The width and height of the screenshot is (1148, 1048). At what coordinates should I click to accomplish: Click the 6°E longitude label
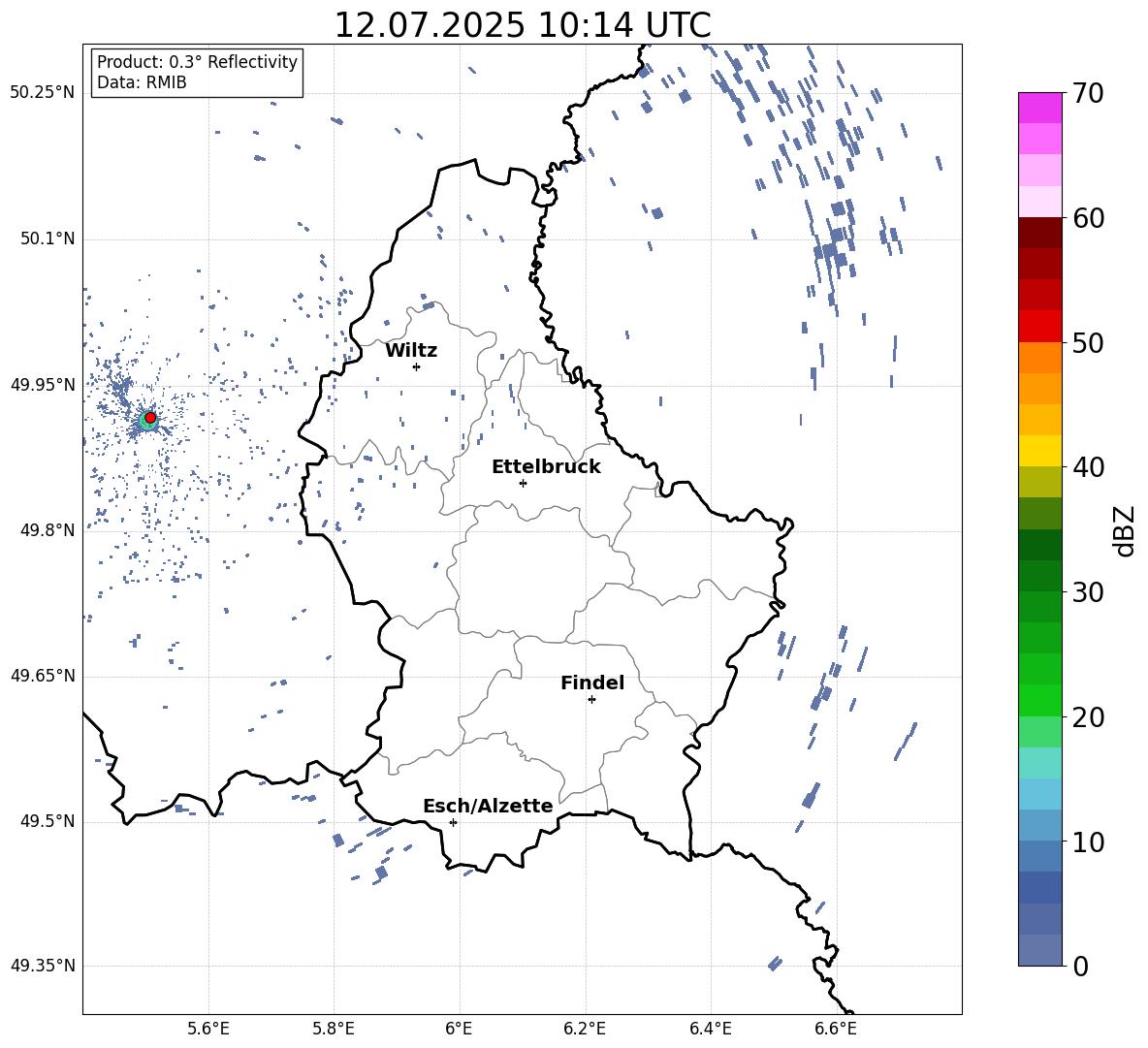[459, 1030]
